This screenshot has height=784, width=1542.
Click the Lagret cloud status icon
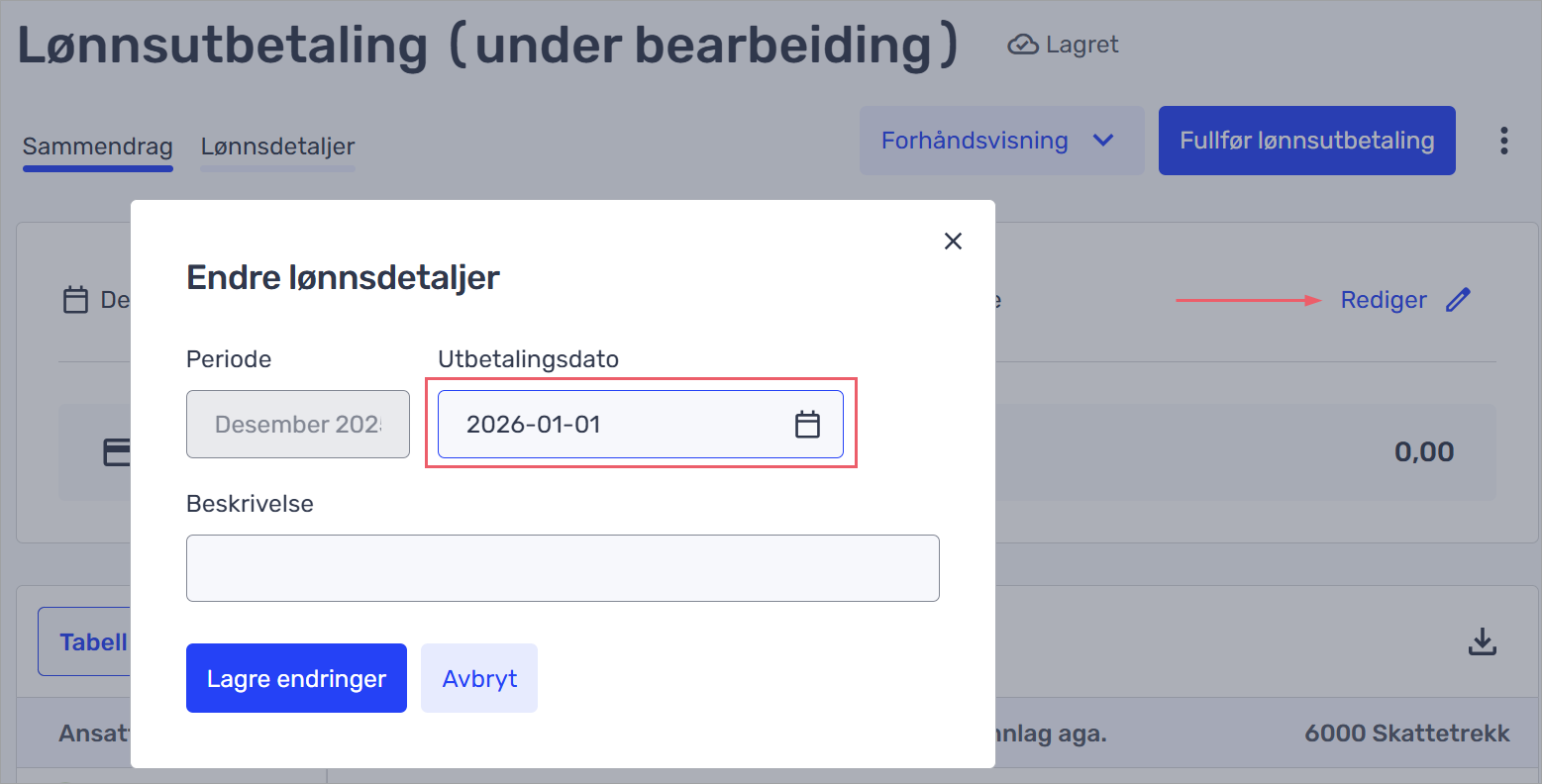[1022, 45]
